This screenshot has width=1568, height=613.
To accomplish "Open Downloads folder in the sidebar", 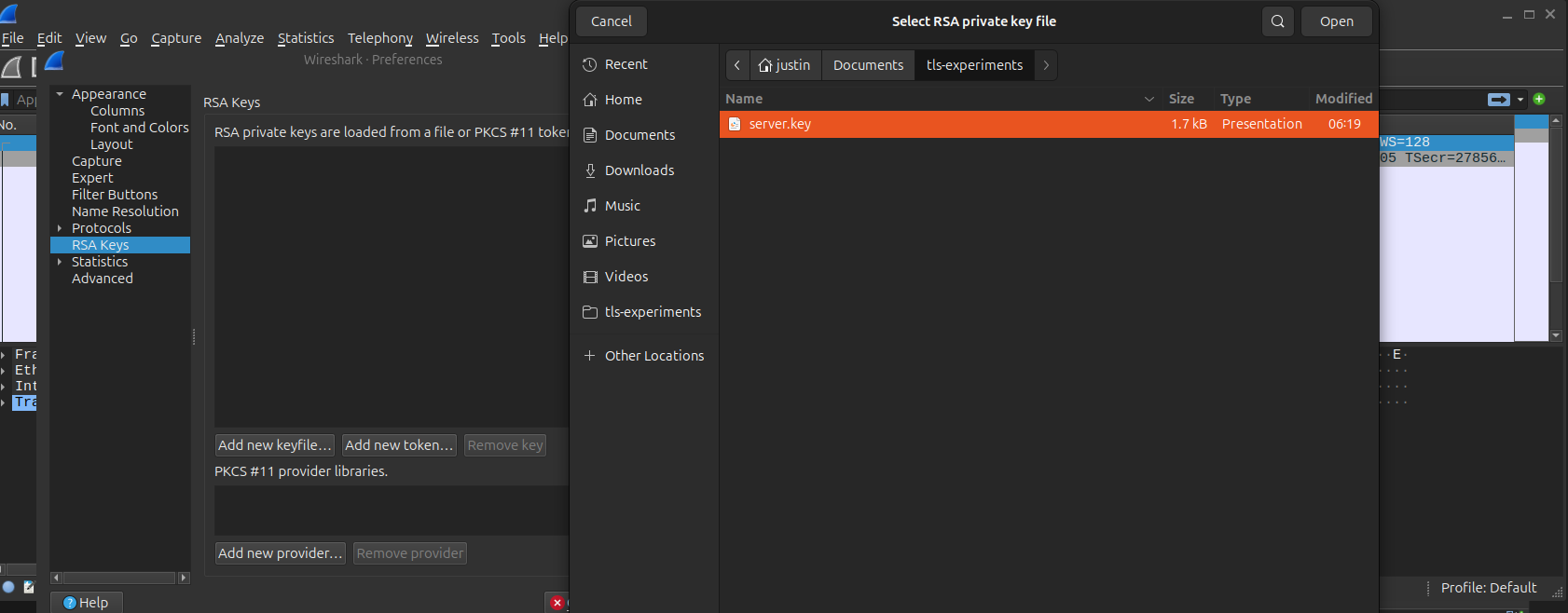I will 639,170.
